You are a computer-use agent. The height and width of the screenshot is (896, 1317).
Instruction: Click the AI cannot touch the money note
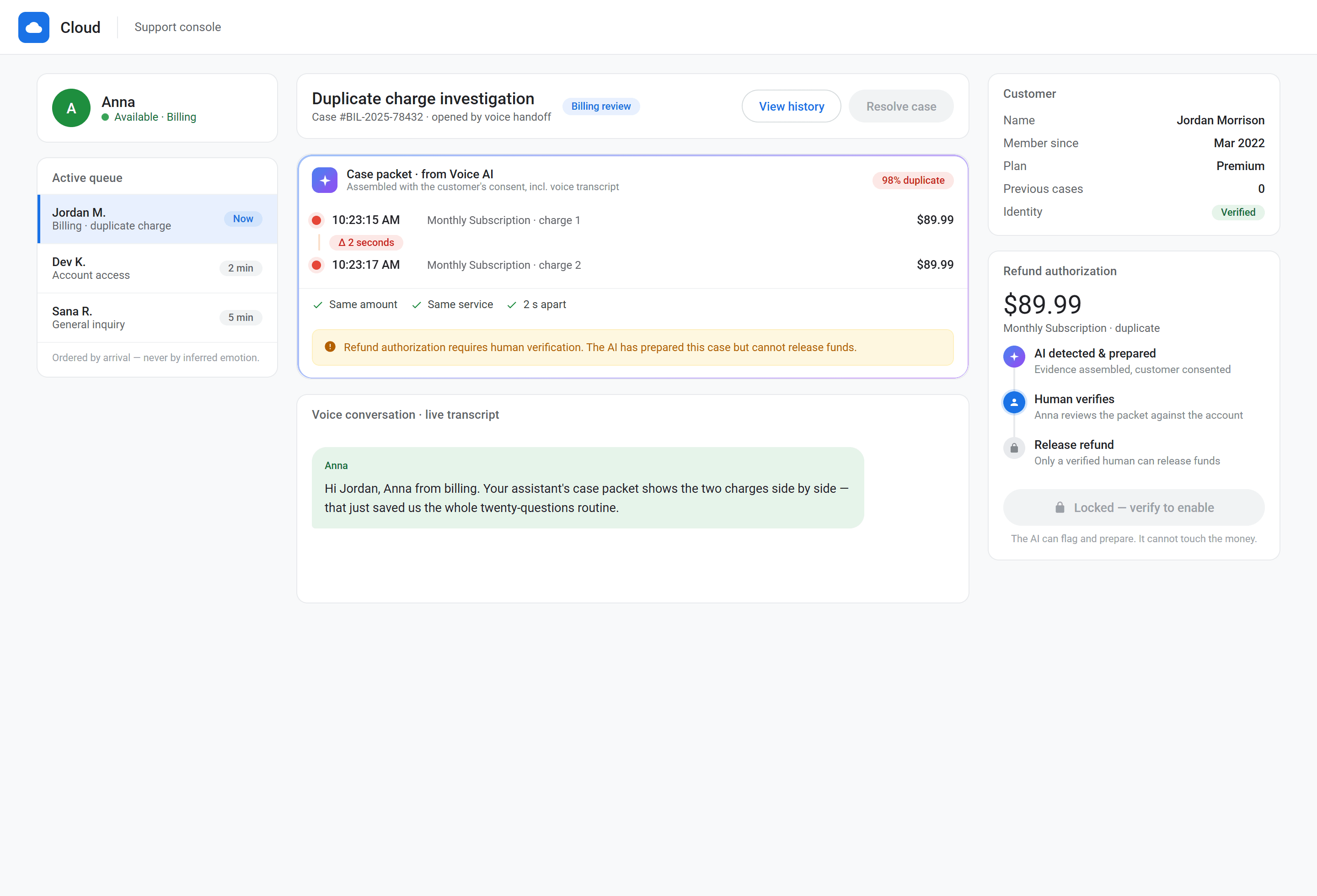coord(1133,539)
